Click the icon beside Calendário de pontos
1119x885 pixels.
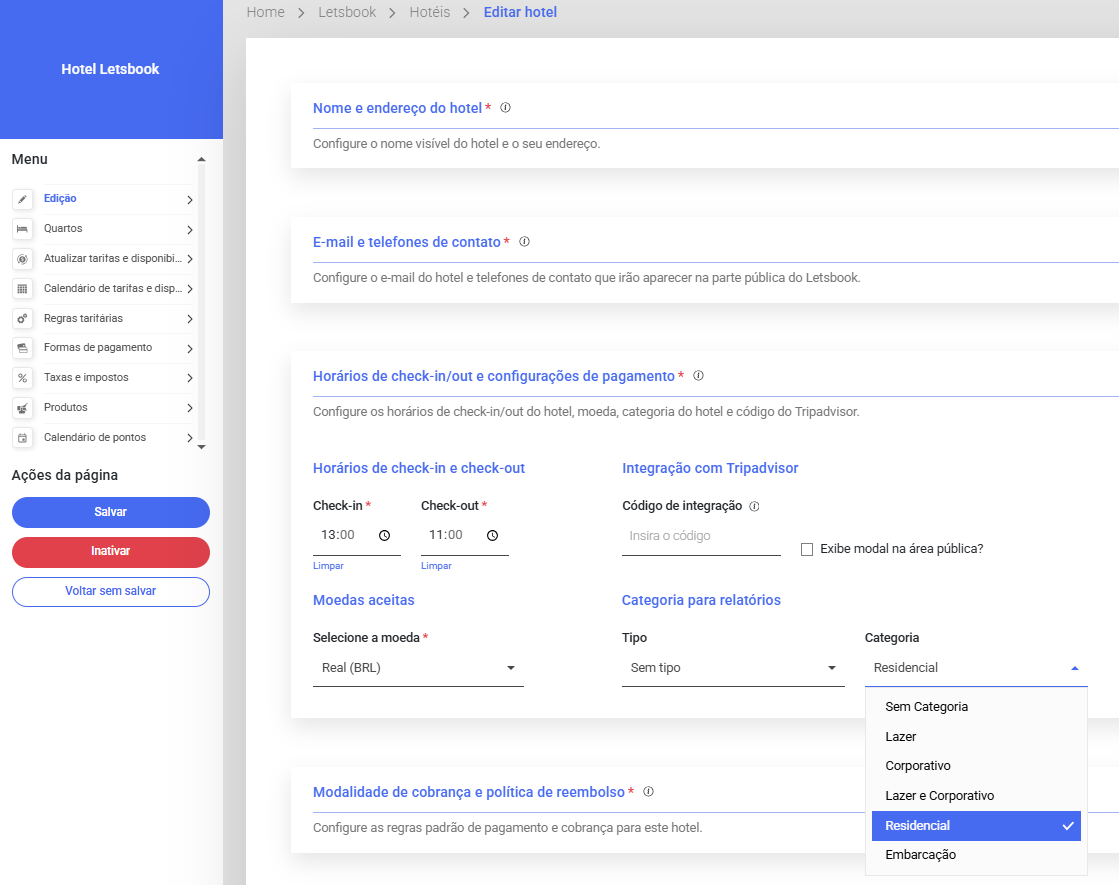[x=22, y=438]
